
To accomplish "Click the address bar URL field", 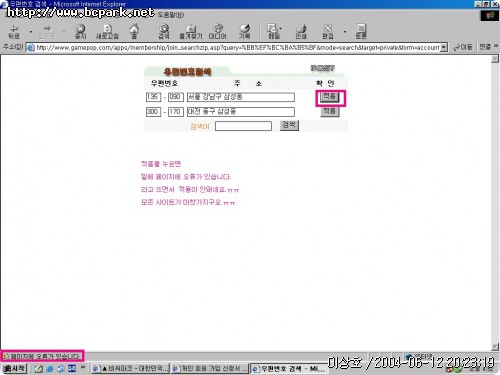I will [x=237, y=48].
